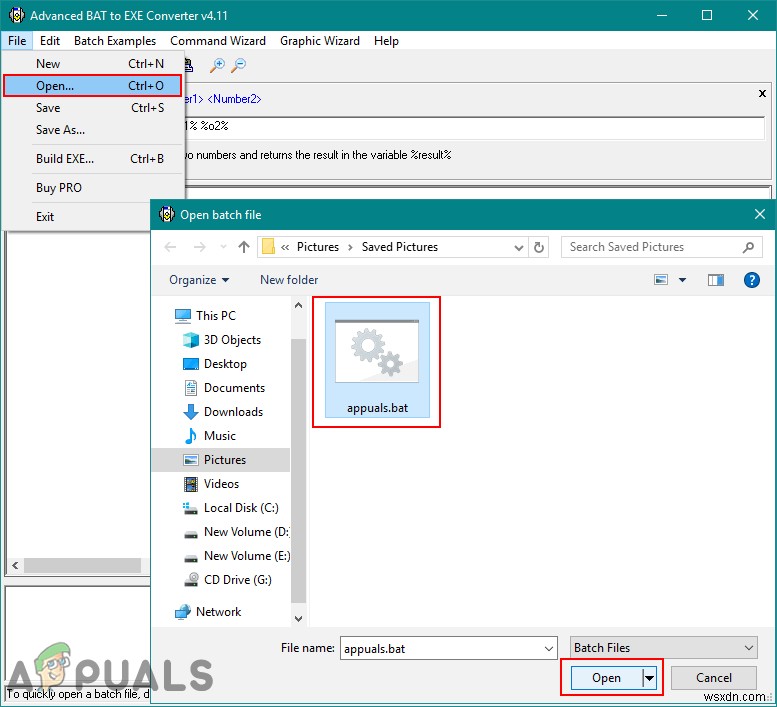The width and height of the screenshot is (777, 707).
Task: Go back in the file dialog
Action: tap(170, 247)
